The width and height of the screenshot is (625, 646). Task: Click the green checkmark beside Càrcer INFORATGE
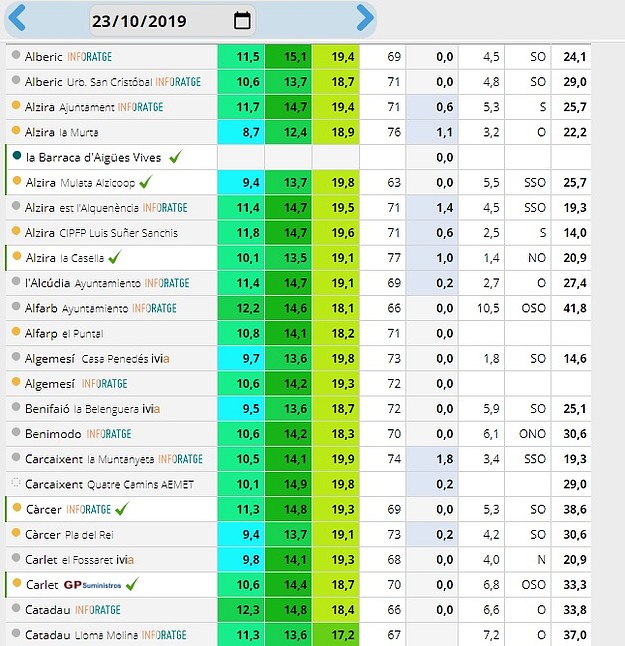pyautogui.click(x=122, y=509)
